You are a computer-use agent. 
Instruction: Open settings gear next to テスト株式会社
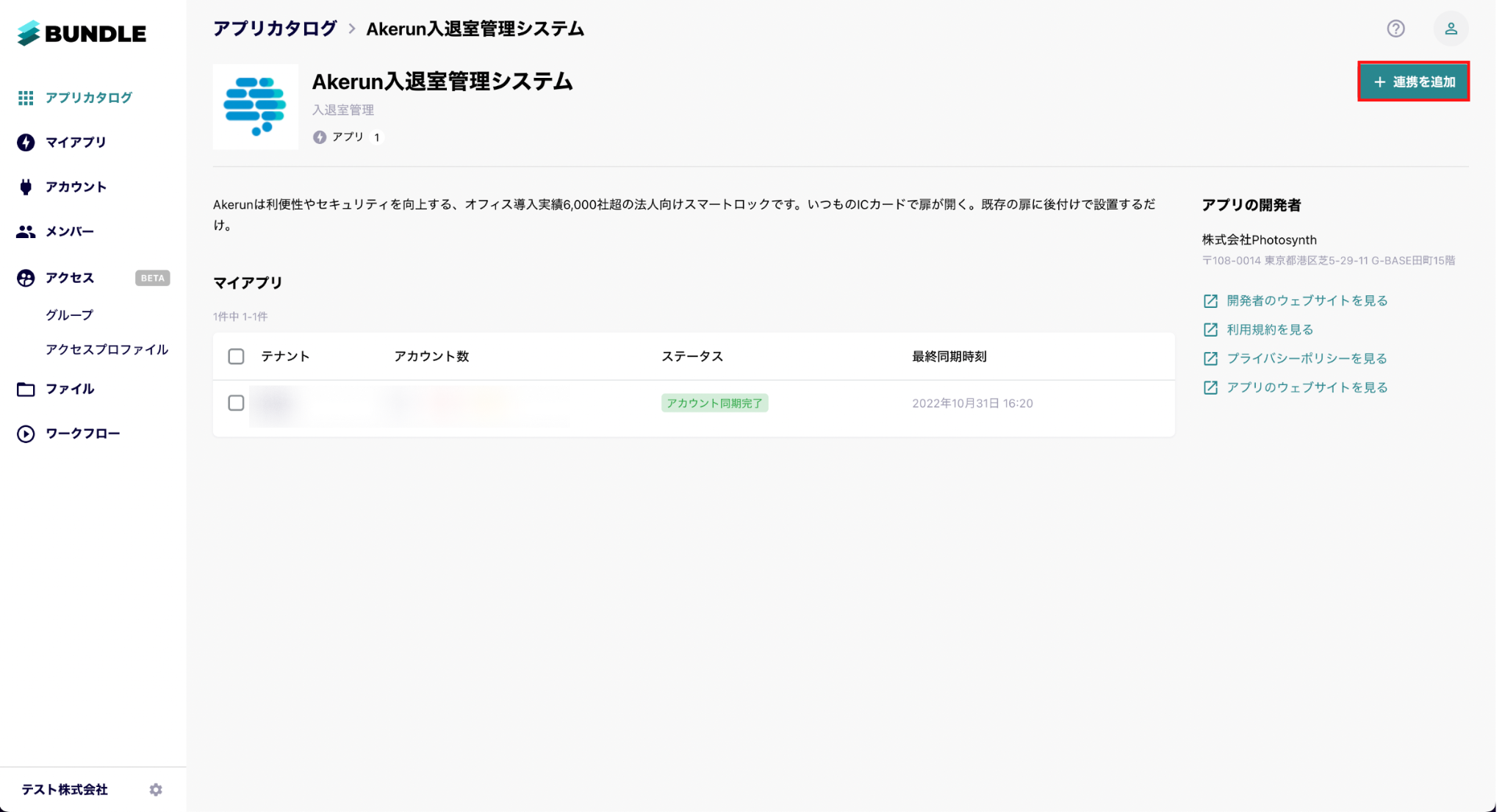[x=156, y=789]
